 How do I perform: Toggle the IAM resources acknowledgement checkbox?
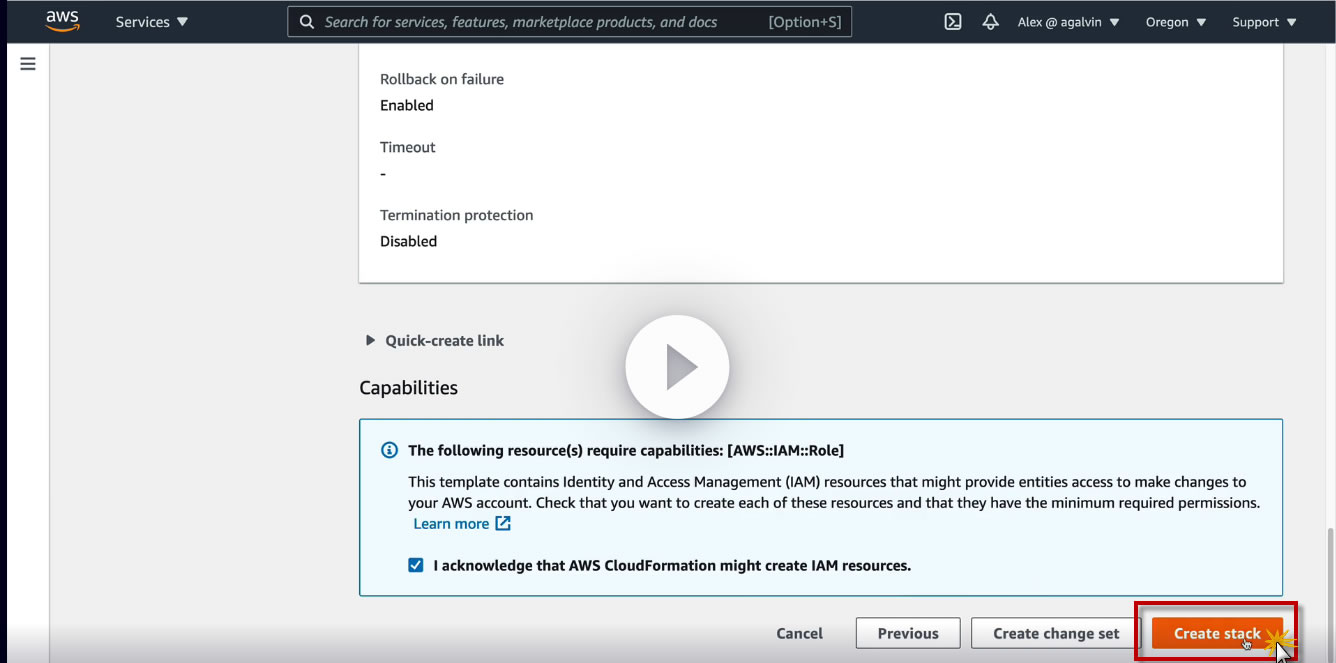(x=416, y=565)
